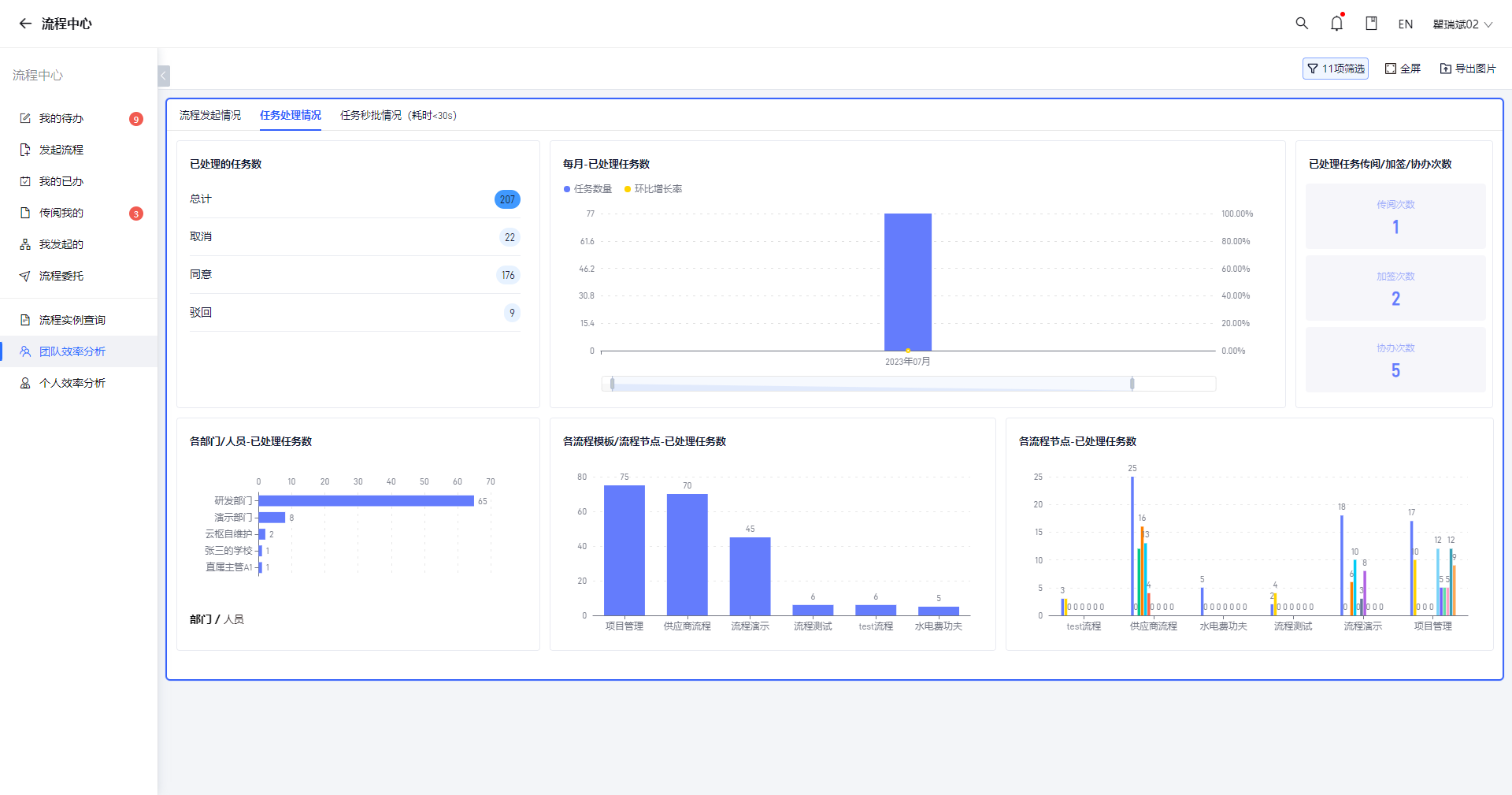Click the 总计 count badge 207

pos(507,199)
